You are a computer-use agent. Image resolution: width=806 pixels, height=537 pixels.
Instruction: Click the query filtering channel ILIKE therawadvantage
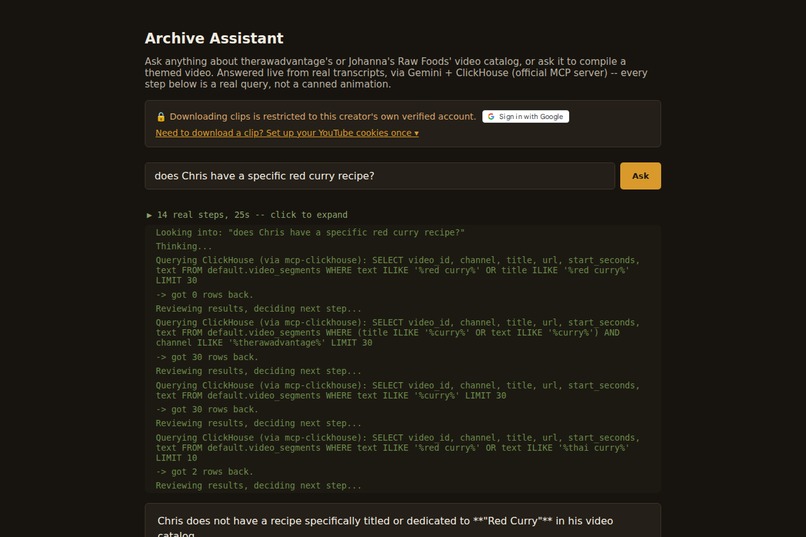[398, 332]
